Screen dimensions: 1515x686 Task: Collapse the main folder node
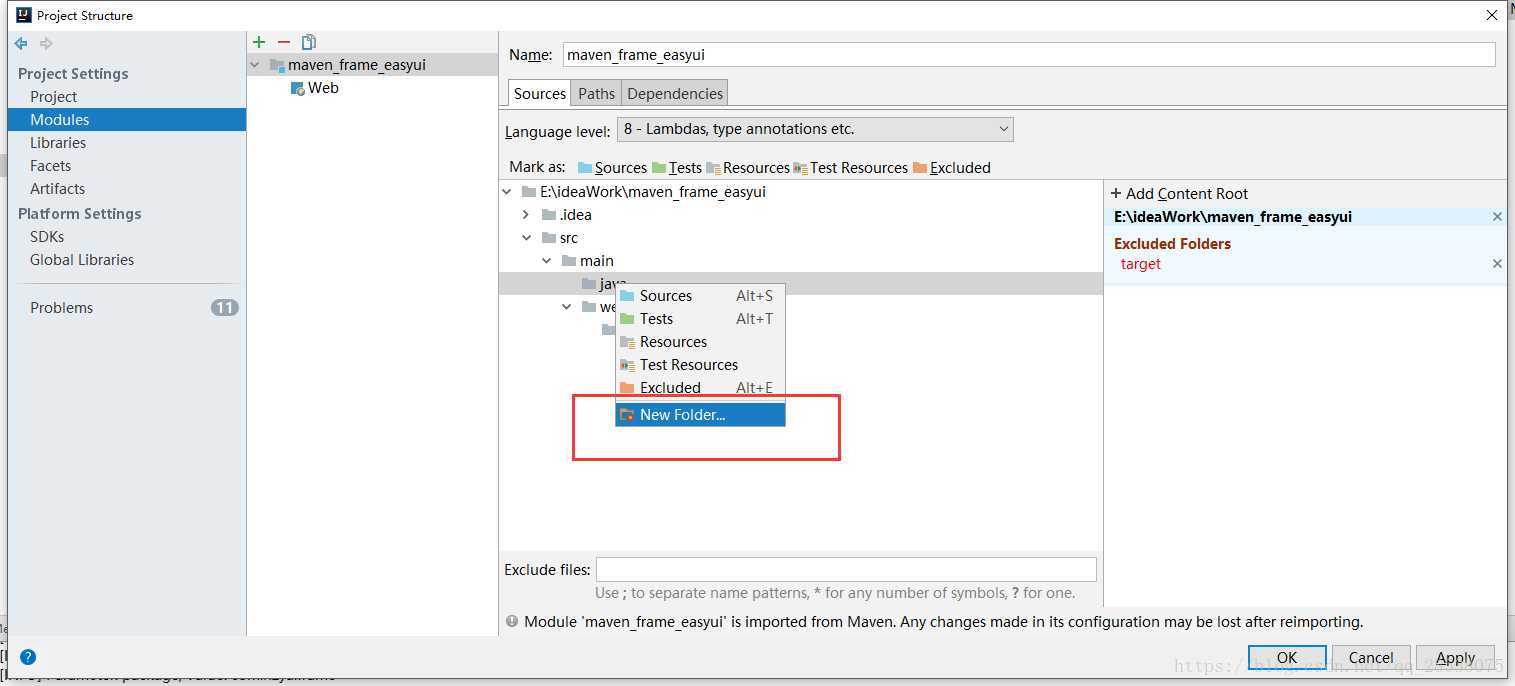(x=546, y=261)
